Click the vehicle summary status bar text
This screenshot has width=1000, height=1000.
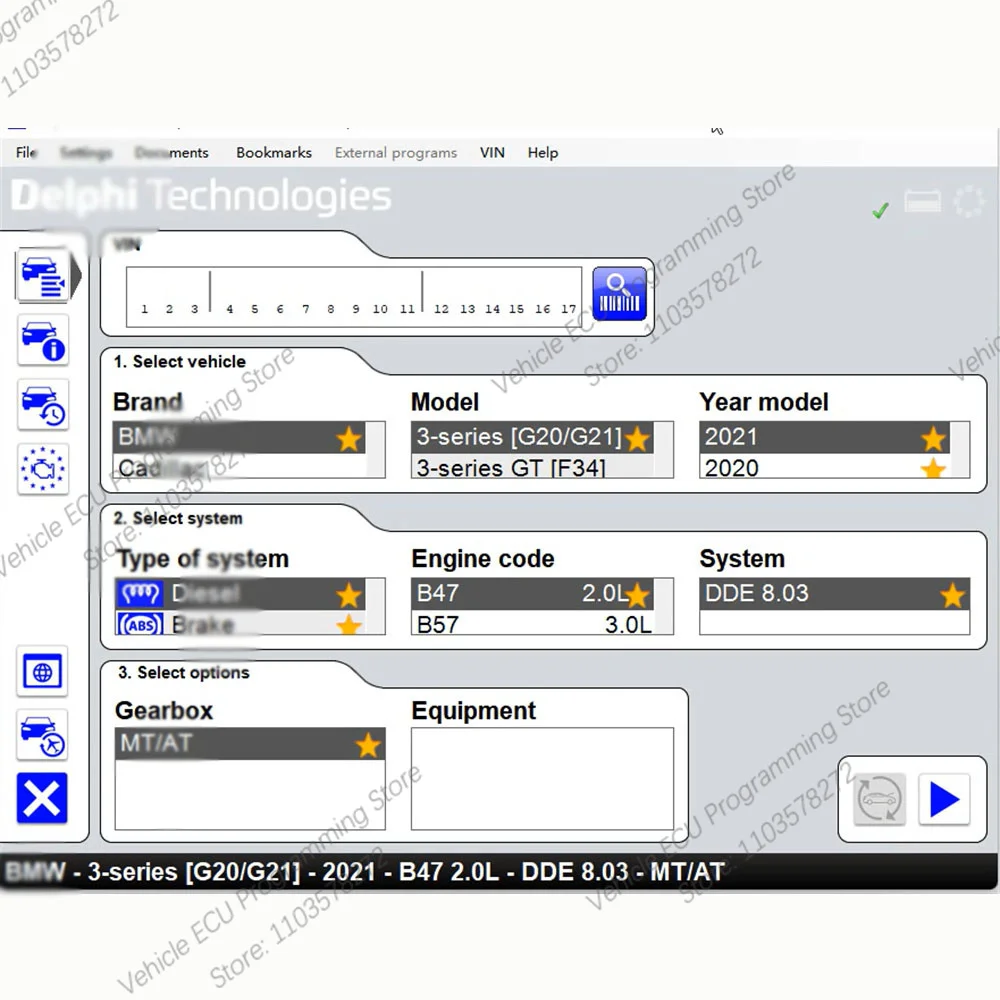point(365,872)
